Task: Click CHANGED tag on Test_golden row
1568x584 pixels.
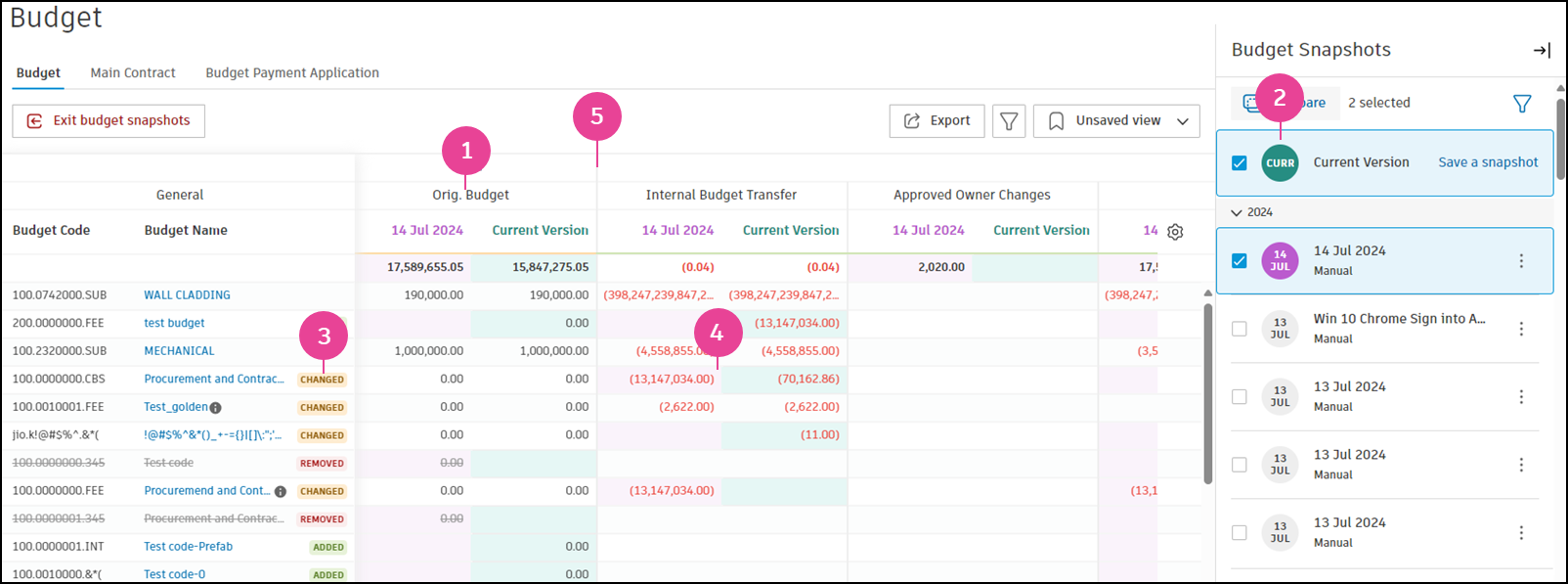Action: pyautogui.click(x=322, y=408)
